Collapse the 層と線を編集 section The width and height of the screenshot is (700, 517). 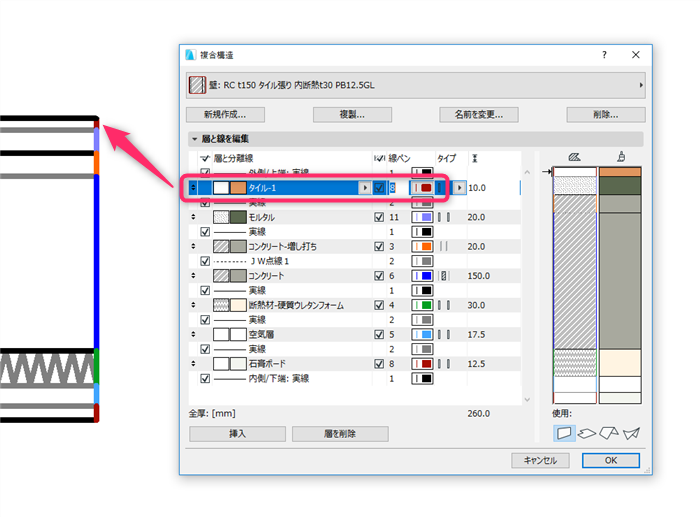pos(194,139)
